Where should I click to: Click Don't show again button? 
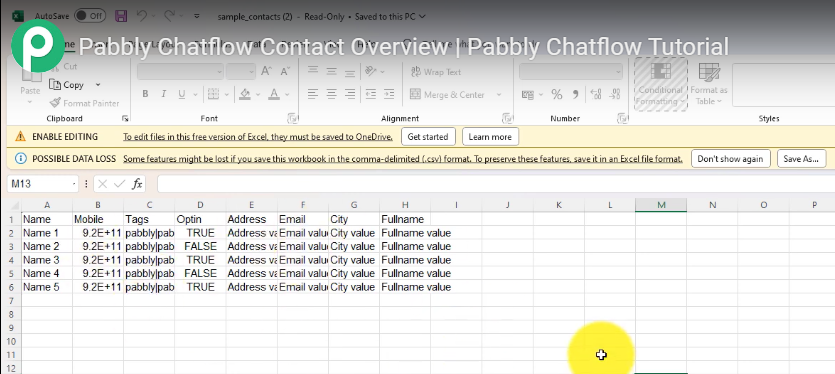[x=731, y=159]
